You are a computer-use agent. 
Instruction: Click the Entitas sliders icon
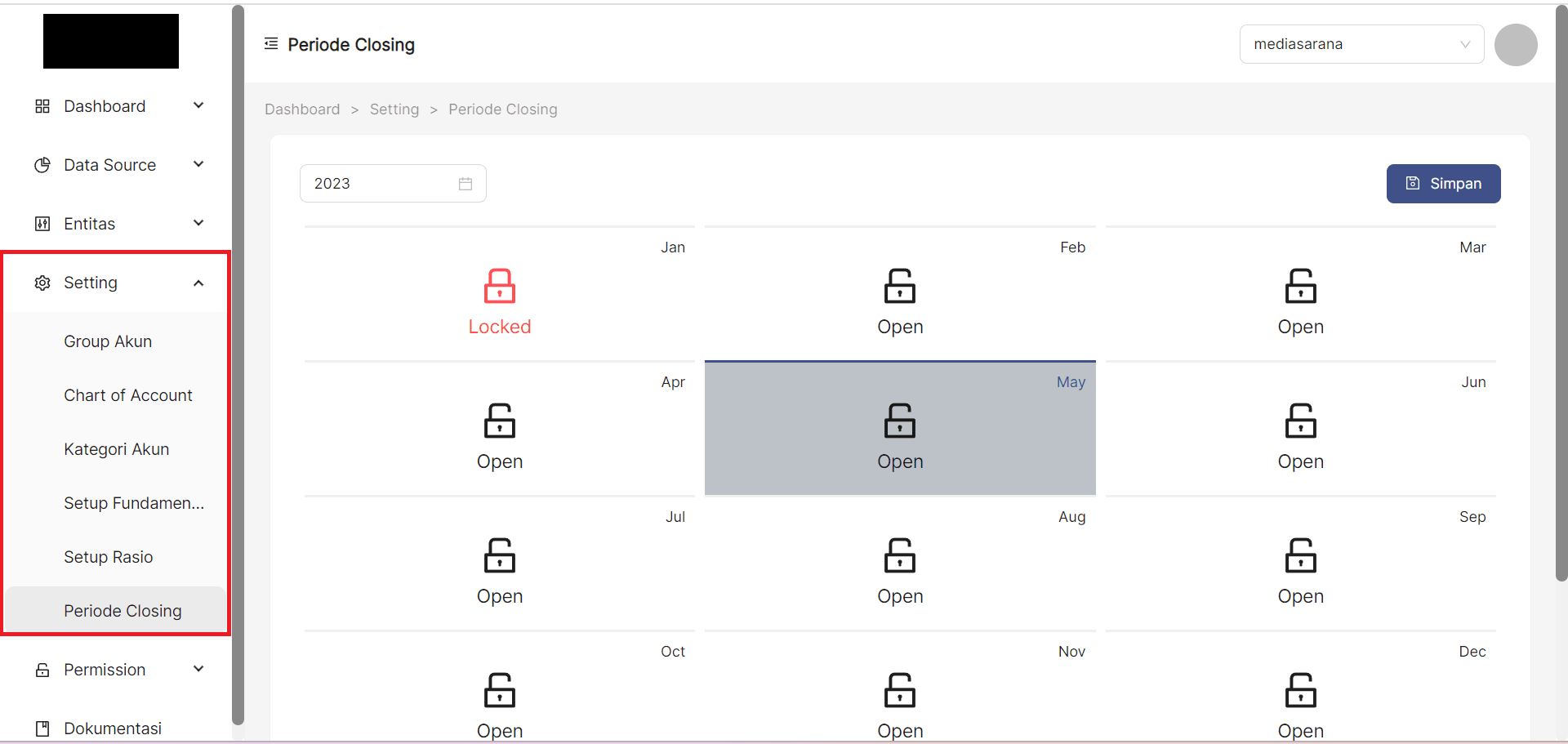click(42, 224)
